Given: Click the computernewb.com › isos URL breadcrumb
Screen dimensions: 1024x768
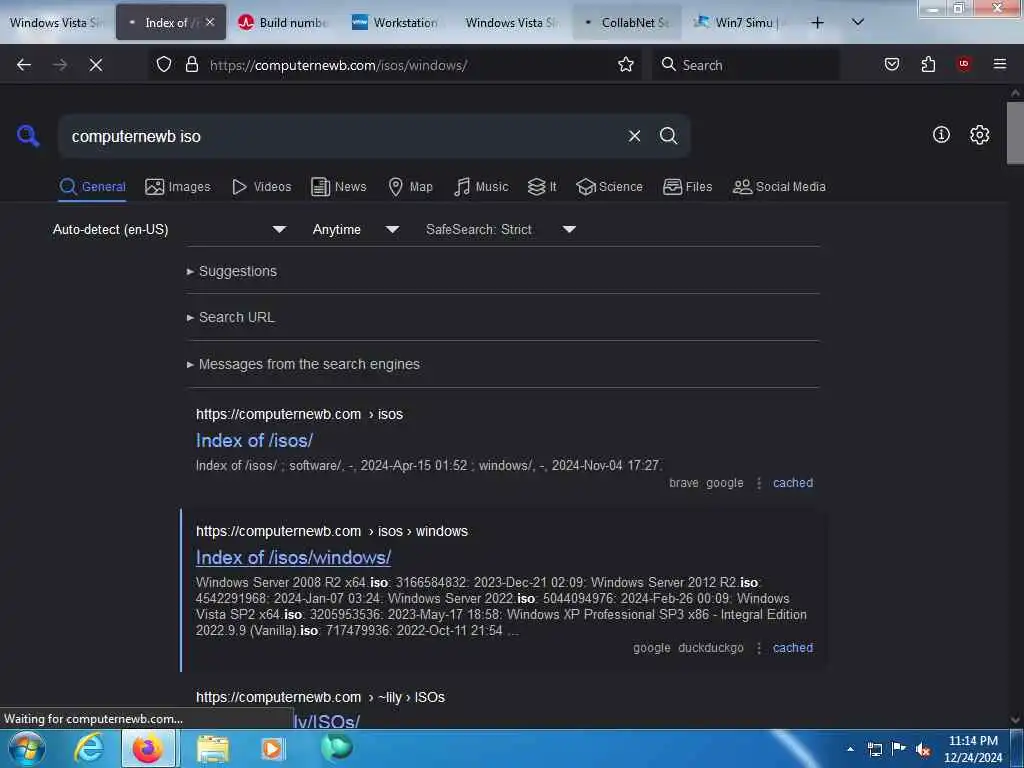Looking at the screenshot, I should (x=299, y=414).
